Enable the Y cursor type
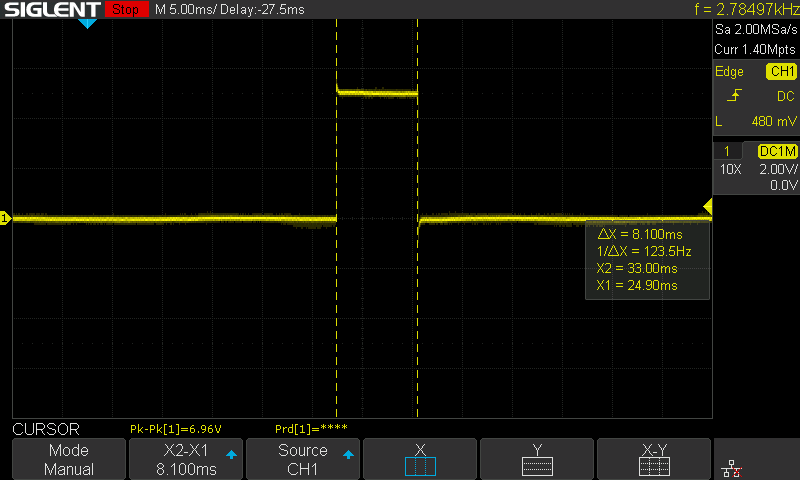Viewport: 800px width, 480px height. click(x=537, y=459)
